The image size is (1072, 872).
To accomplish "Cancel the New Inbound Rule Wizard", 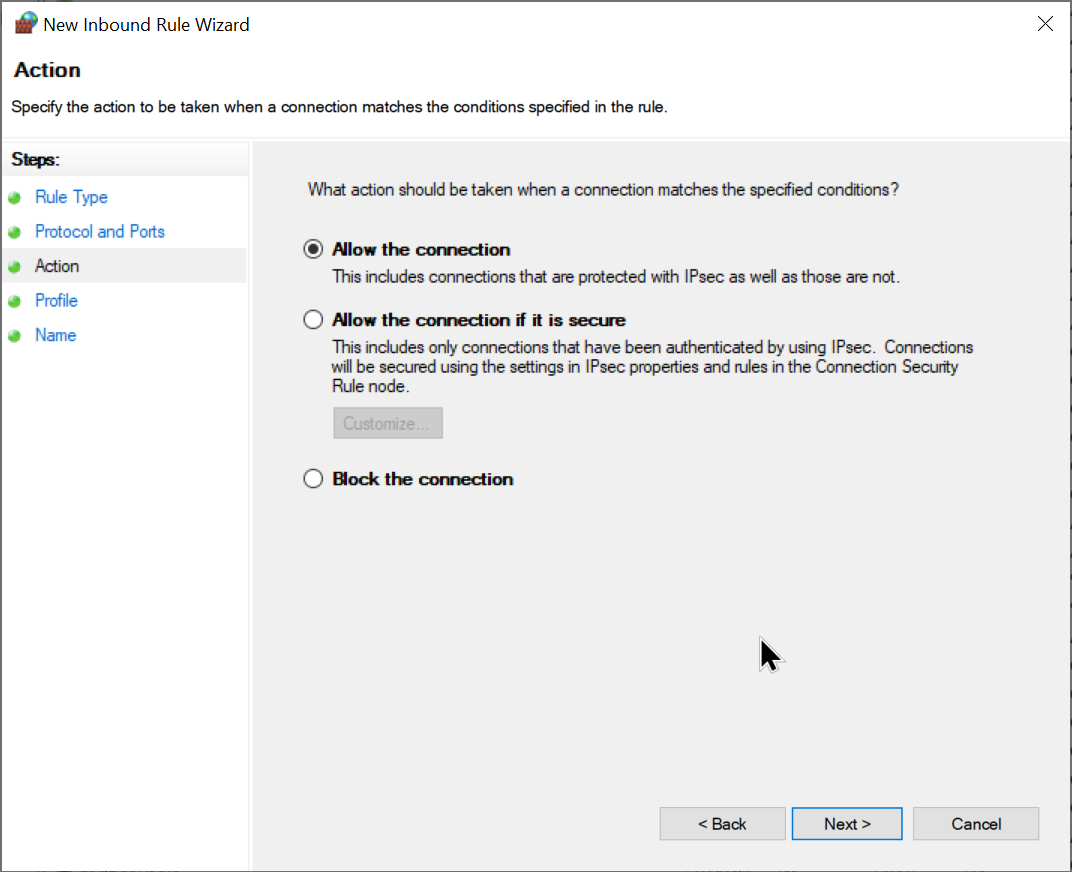I will click(x=976, y=823).
